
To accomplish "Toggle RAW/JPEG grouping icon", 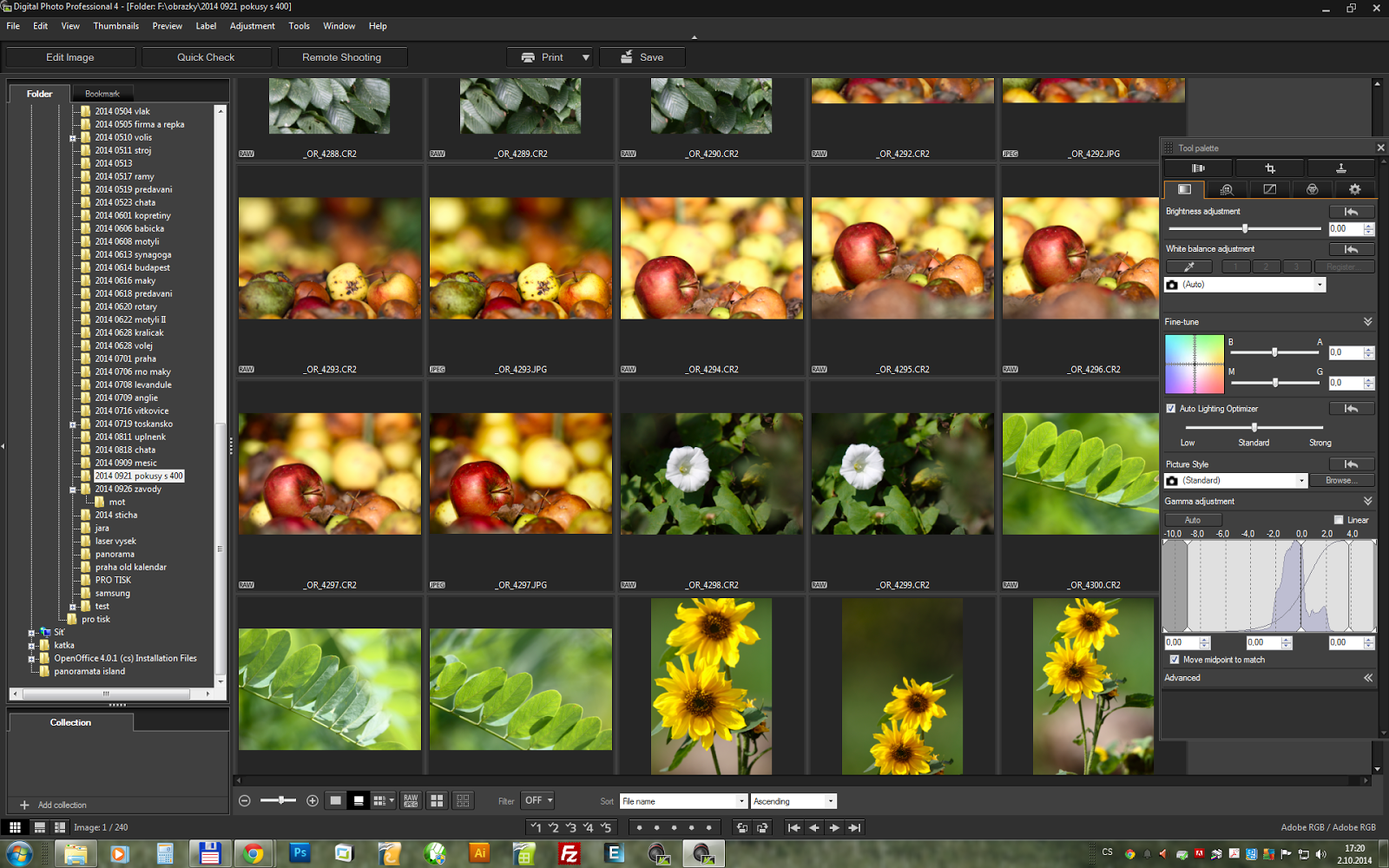I will [411, 801].
